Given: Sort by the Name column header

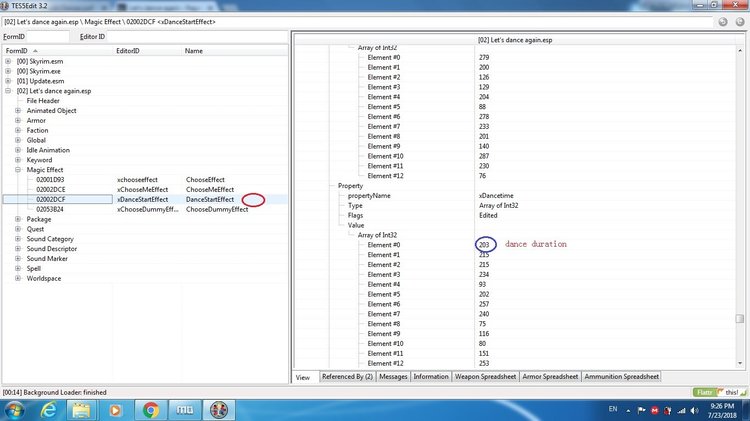Looking at the screenshot, I should coord(235,51).
